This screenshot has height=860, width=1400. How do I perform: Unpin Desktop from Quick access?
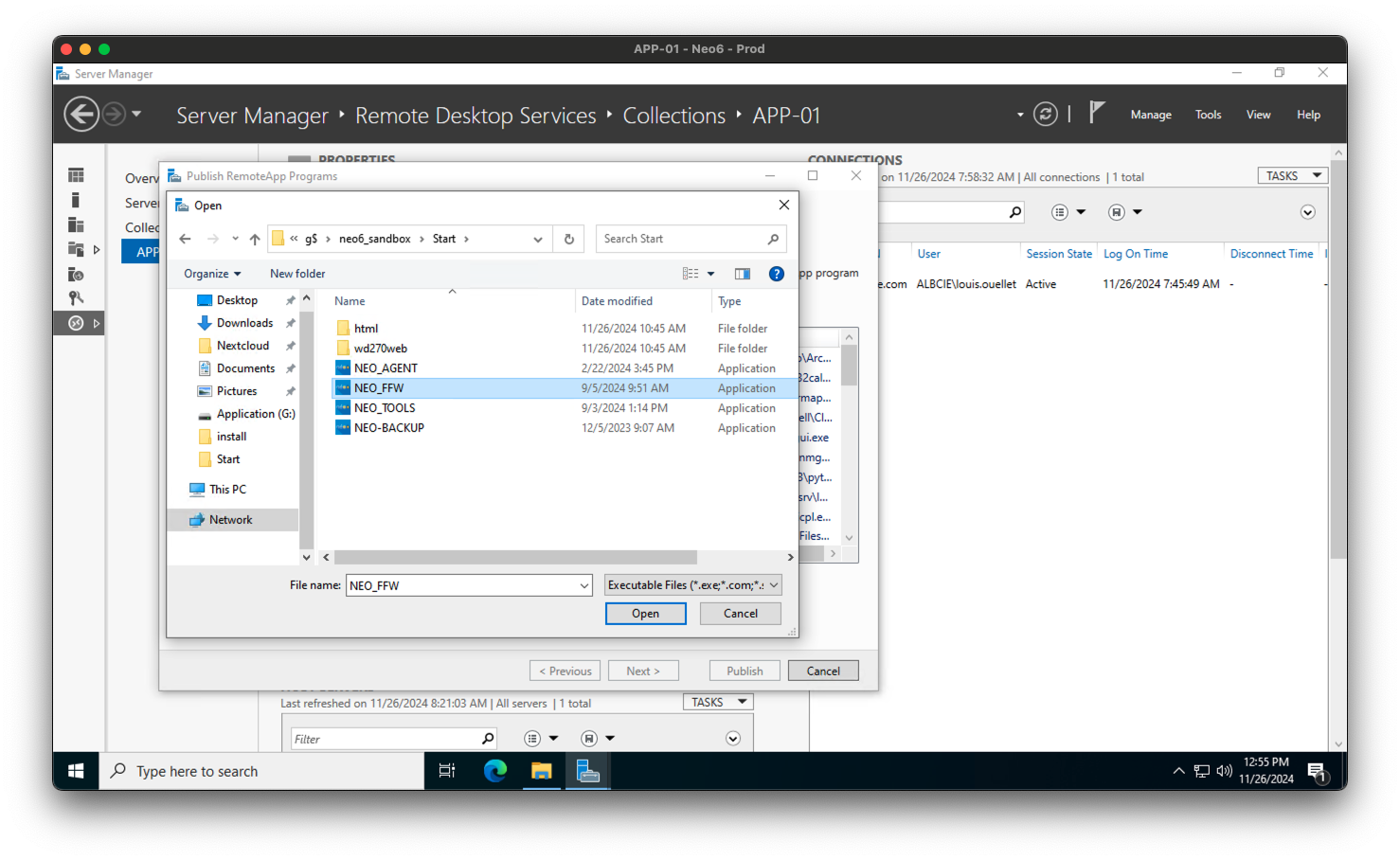291,299
